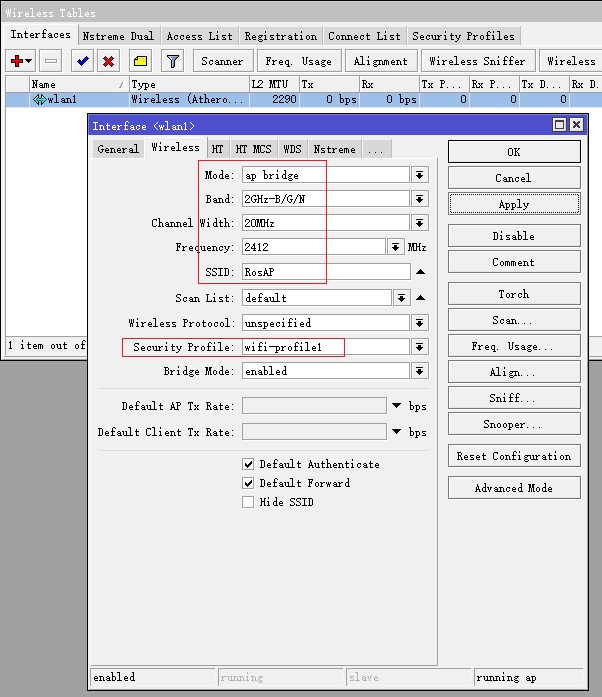Viewport: 602px width, 697px height.
Task: Click the up arrow beside Scan List
Action: pyautogui.click(x=421, y=298)
